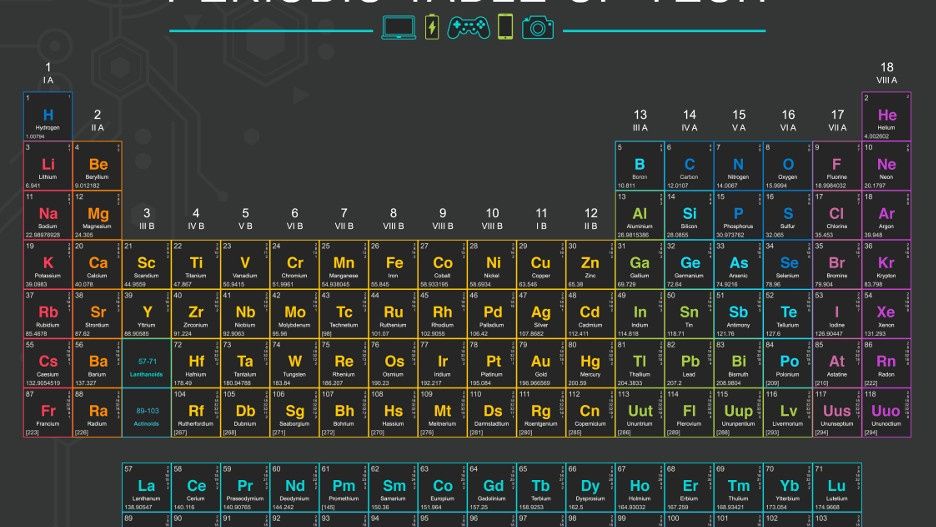Click the group 13 III A header
Screen dimensions: 936x527
point(640,120)
